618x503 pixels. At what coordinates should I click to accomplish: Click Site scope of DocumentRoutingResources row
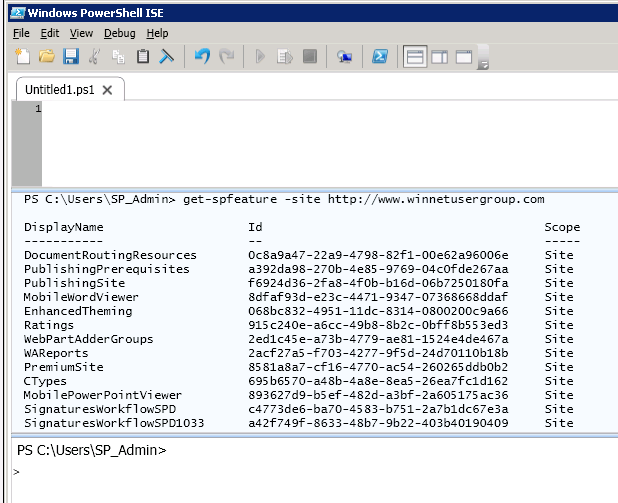[559, 255]
